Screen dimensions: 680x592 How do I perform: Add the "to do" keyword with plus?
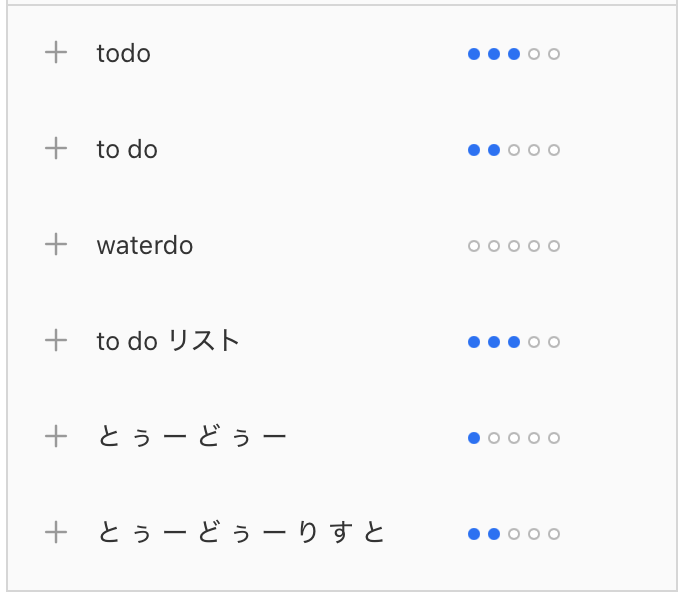click(x=56, y=149)
